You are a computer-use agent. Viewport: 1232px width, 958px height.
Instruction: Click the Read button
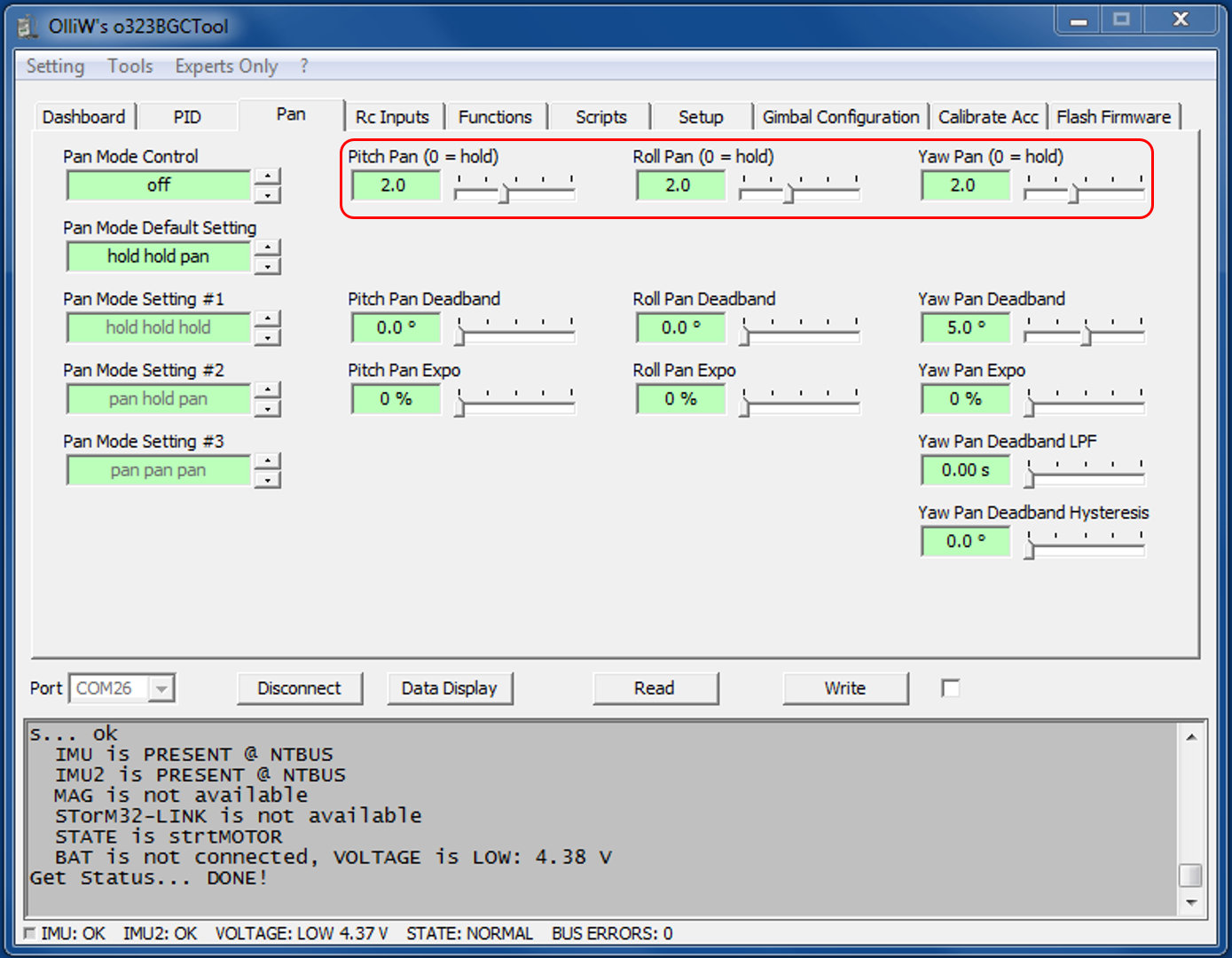point(655,688)
